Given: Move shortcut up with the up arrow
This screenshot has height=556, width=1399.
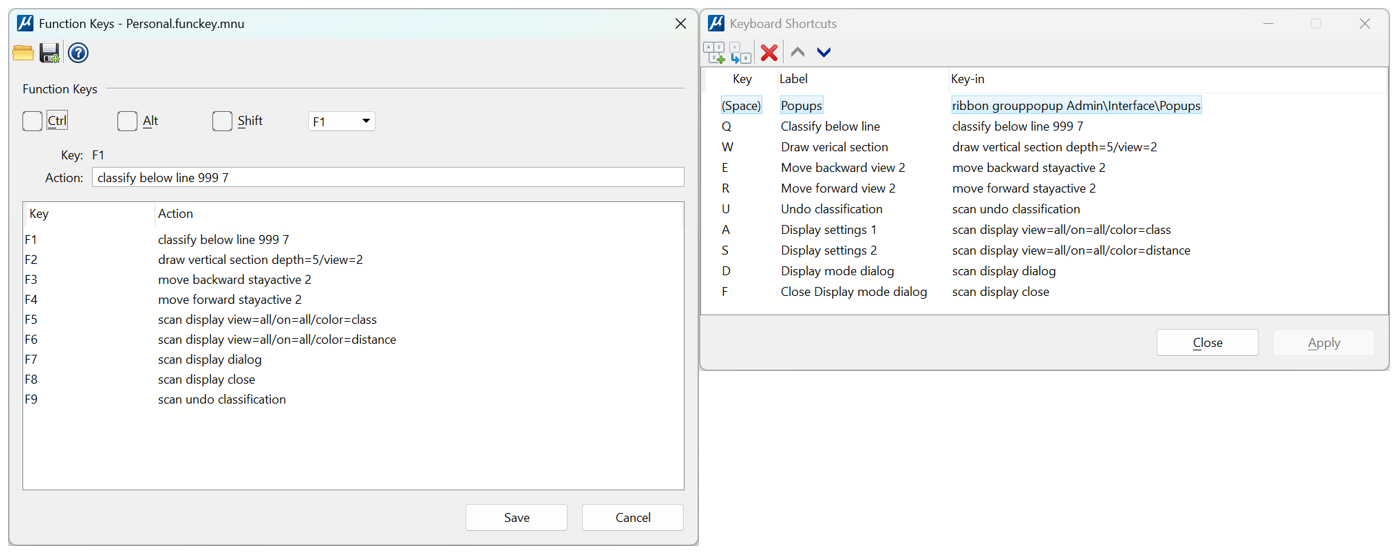Looking at the screenshot, I should [x=798, y=53].
